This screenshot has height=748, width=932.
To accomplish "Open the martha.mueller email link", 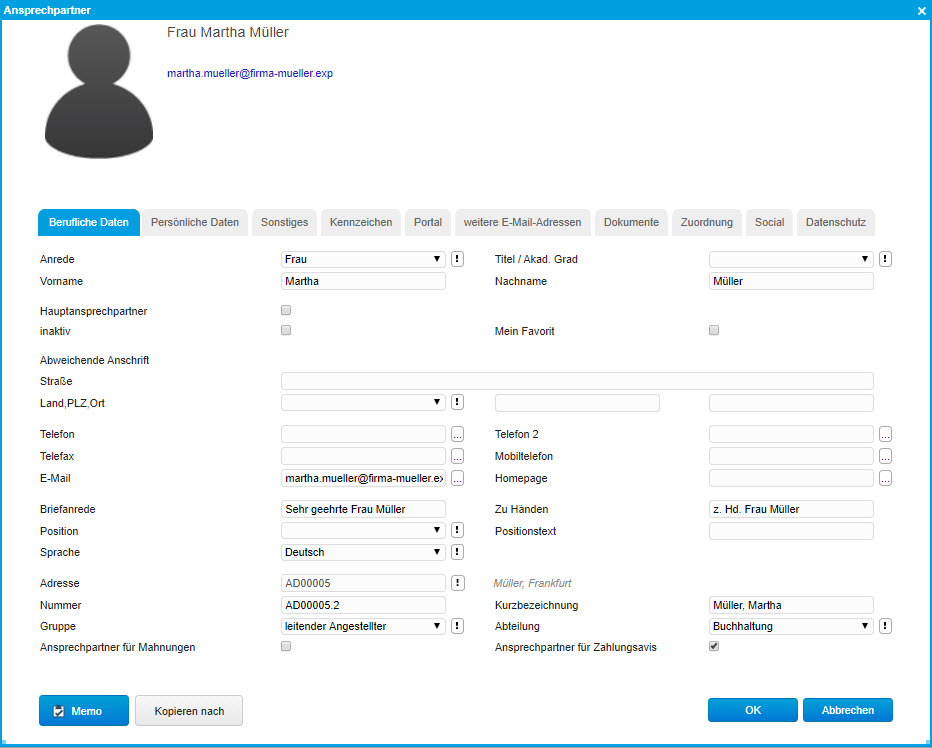I will (250, 73).
